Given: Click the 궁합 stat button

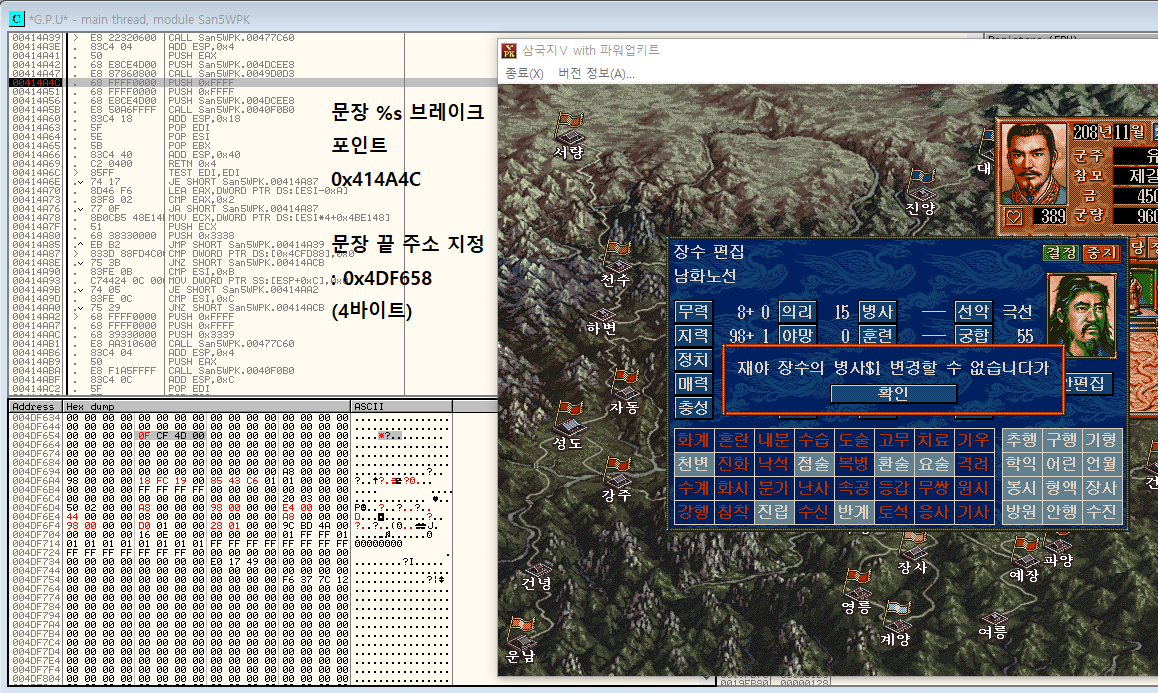Looking at the screenshot, I should (x=973, y=335).
